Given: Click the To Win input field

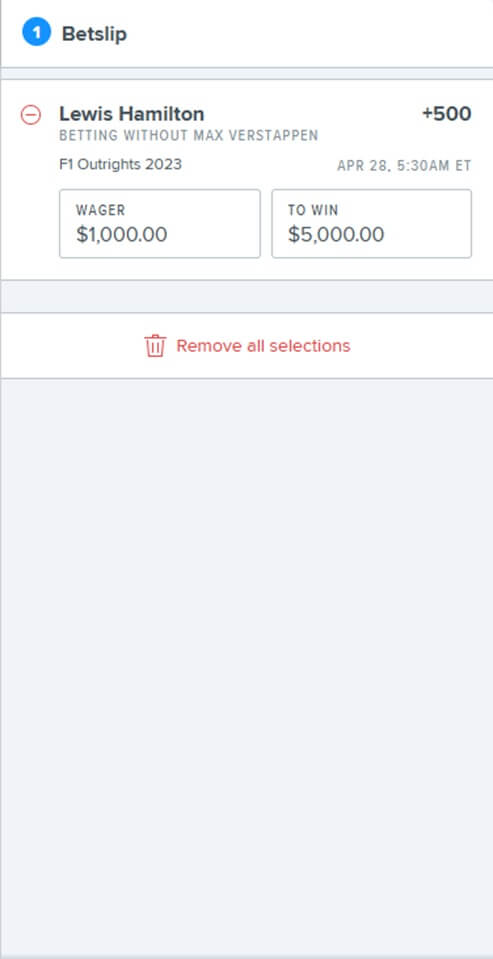Looking at the screenshot, I should [372, 223].
